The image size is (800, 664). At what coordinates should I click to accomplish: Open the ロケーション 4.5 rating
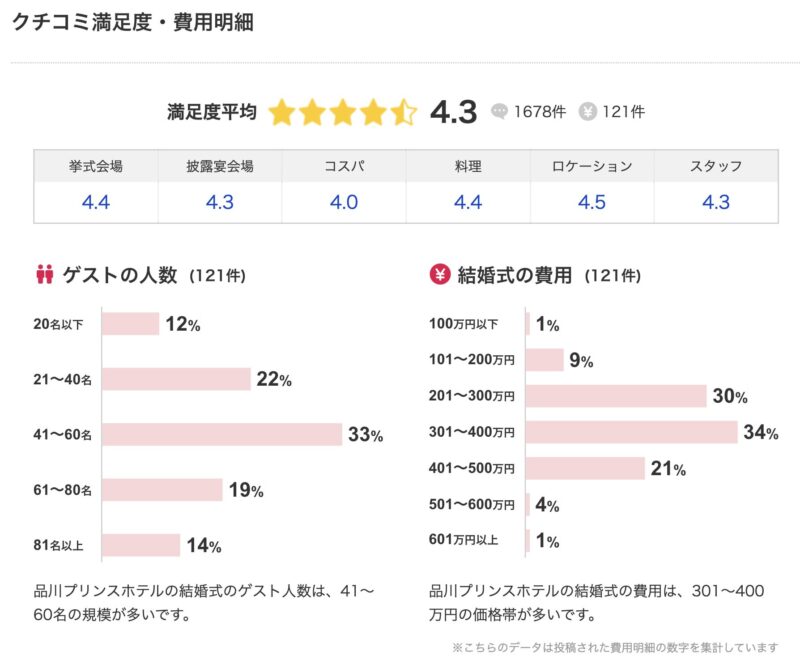click(592, 202)
